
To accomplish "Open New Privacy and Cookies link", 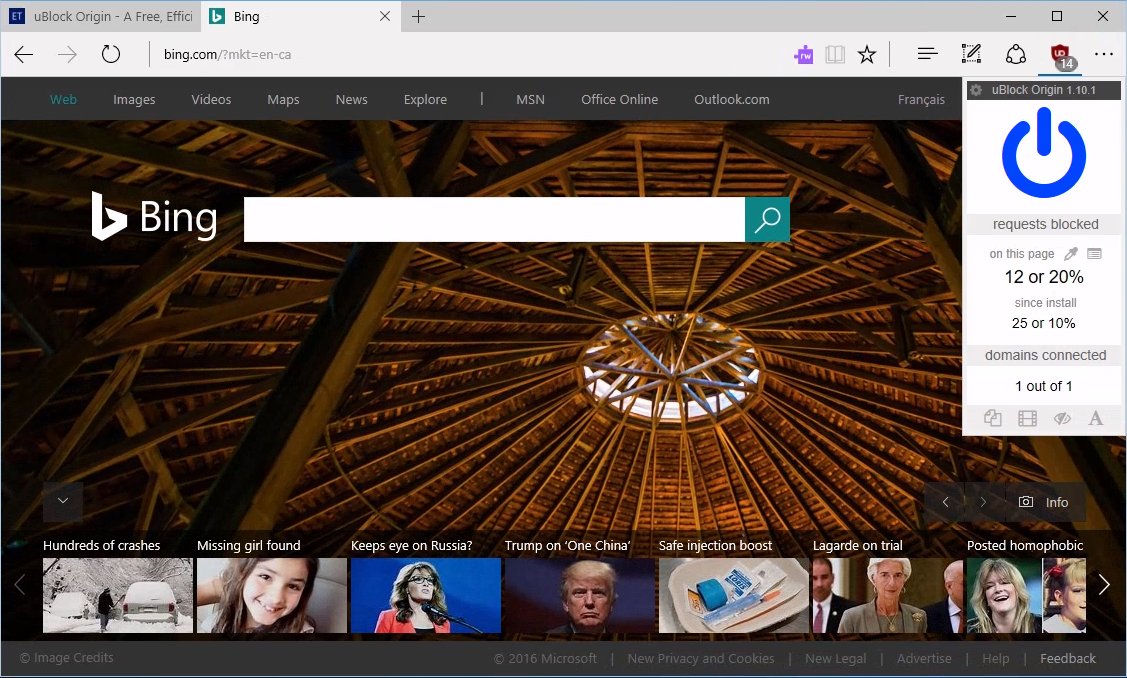I will tap(701, 659).
